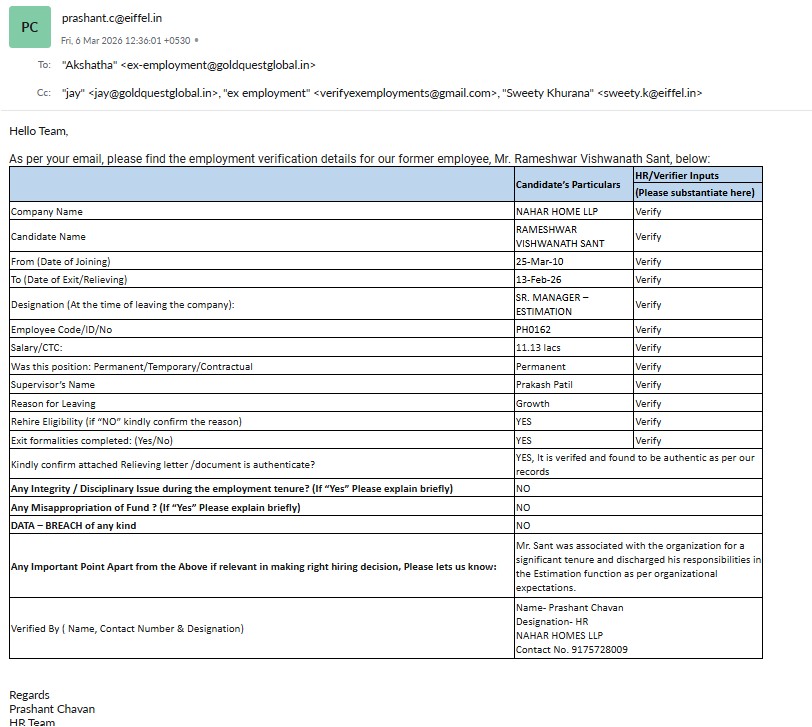The height and width of the screenshot is (727, 812).
Task: Click the 11.13 lacs salary cell
Action: [573, 347]
